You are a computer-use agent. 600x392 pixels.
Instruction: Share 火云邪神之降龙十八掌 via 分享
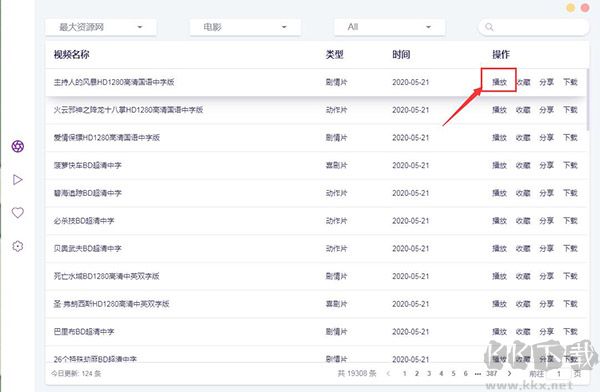(x=546, y=110)
